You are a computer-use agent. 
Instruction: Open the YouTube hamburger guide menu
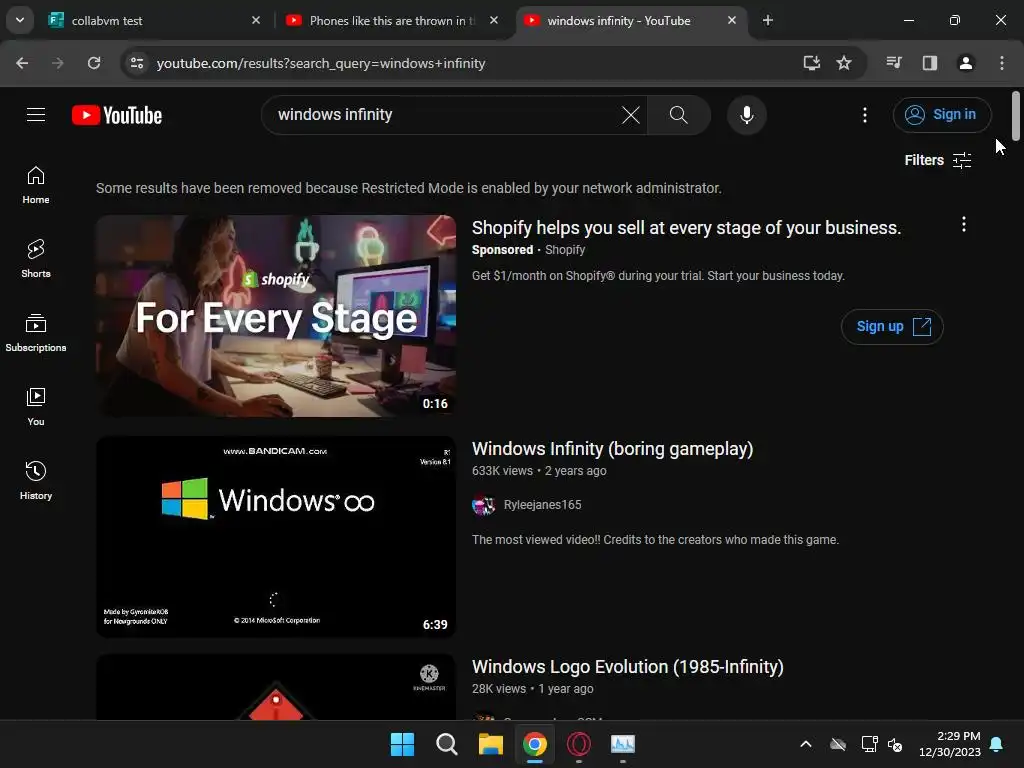(36, 115)
